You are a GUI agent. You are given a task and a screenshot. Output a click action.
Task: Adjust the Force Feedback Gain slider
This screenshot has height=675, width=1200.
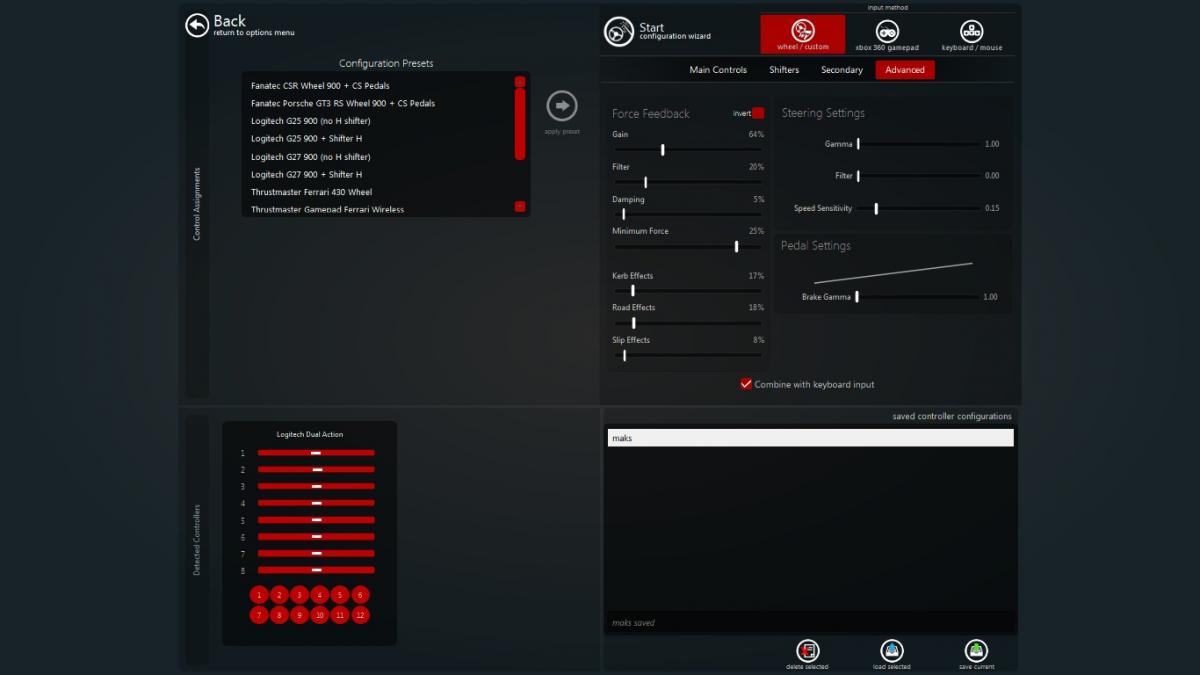(x=688, y=150)
